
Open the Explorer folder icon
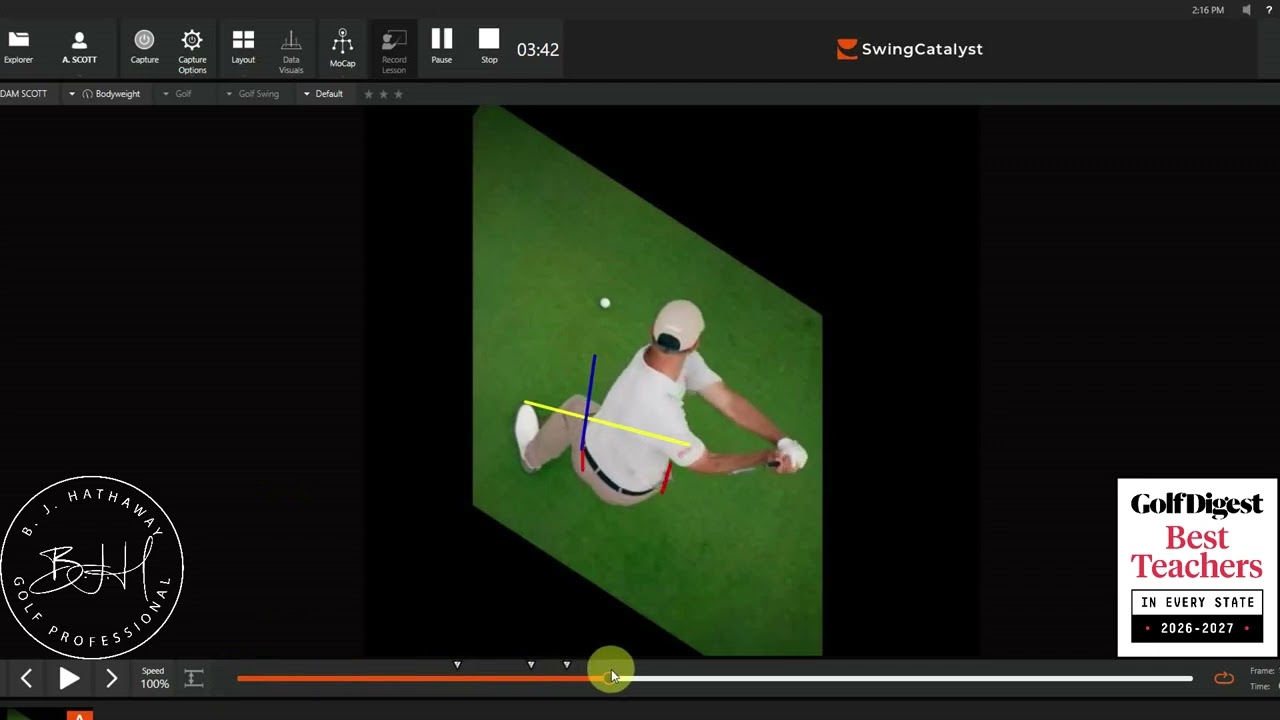point(18,46)
